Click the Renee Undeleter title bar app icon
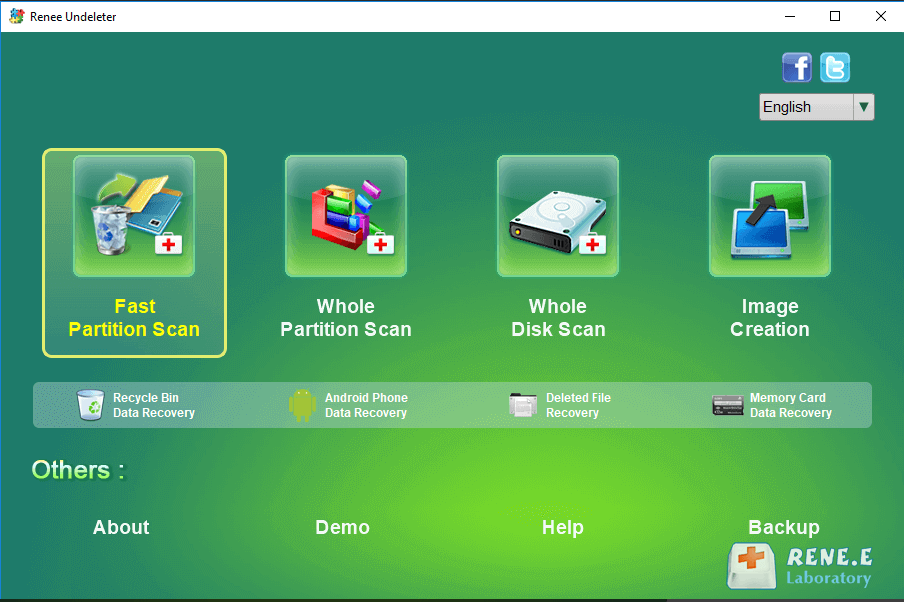Viewport: 904px width, 602px height. [x=16, y=16]
